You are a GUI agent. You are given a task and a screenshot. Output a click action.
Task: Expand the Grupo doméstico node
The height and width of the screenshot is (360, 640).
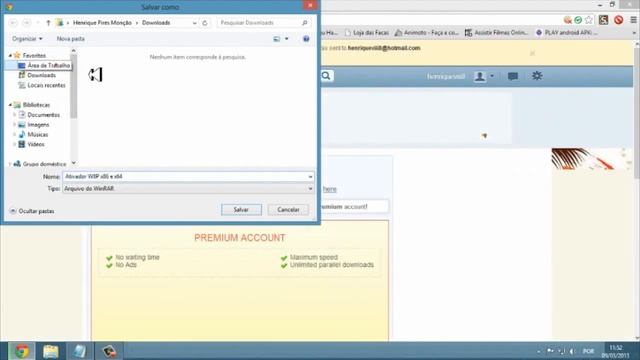point(10,164)
